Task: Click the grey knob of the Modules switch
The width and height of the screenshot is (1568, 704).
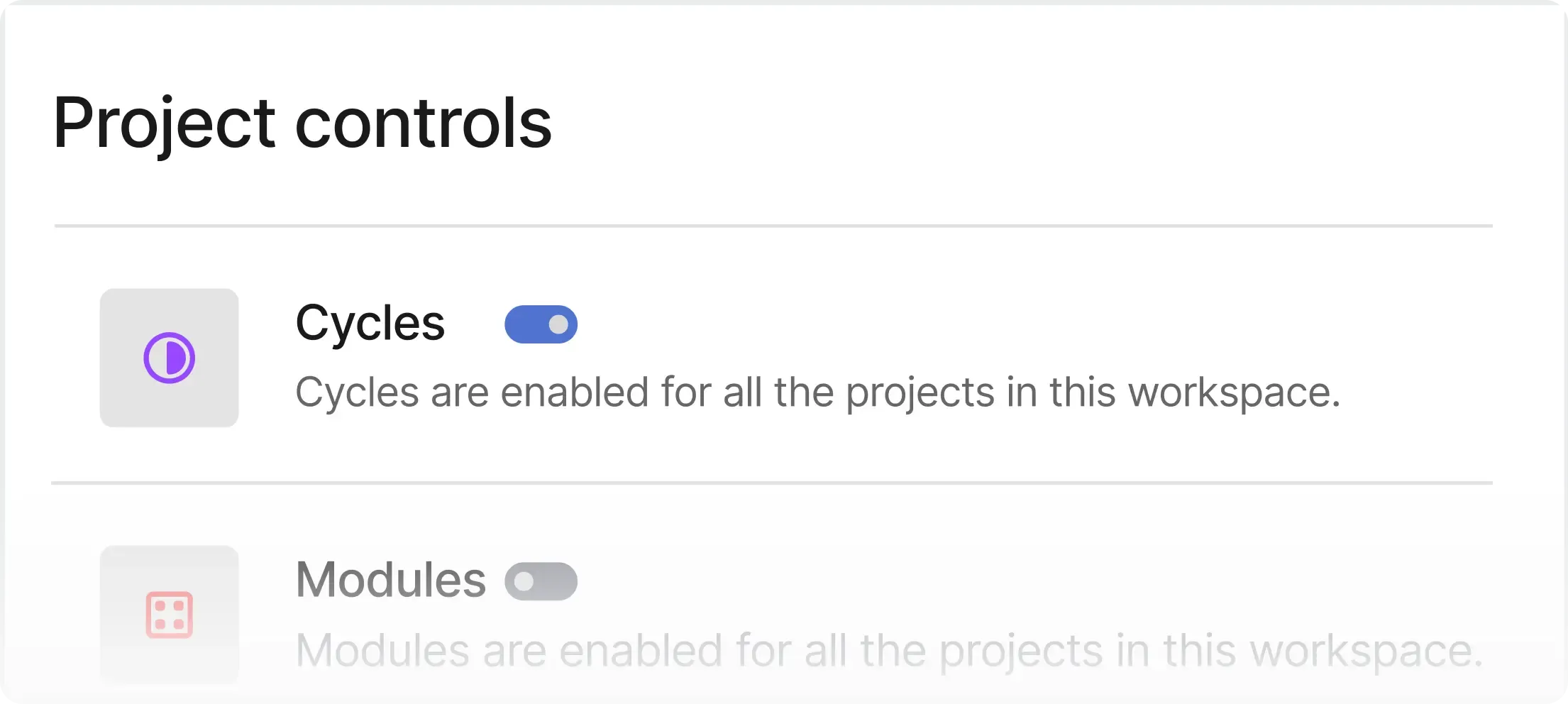Action: [x=525, y=581]
